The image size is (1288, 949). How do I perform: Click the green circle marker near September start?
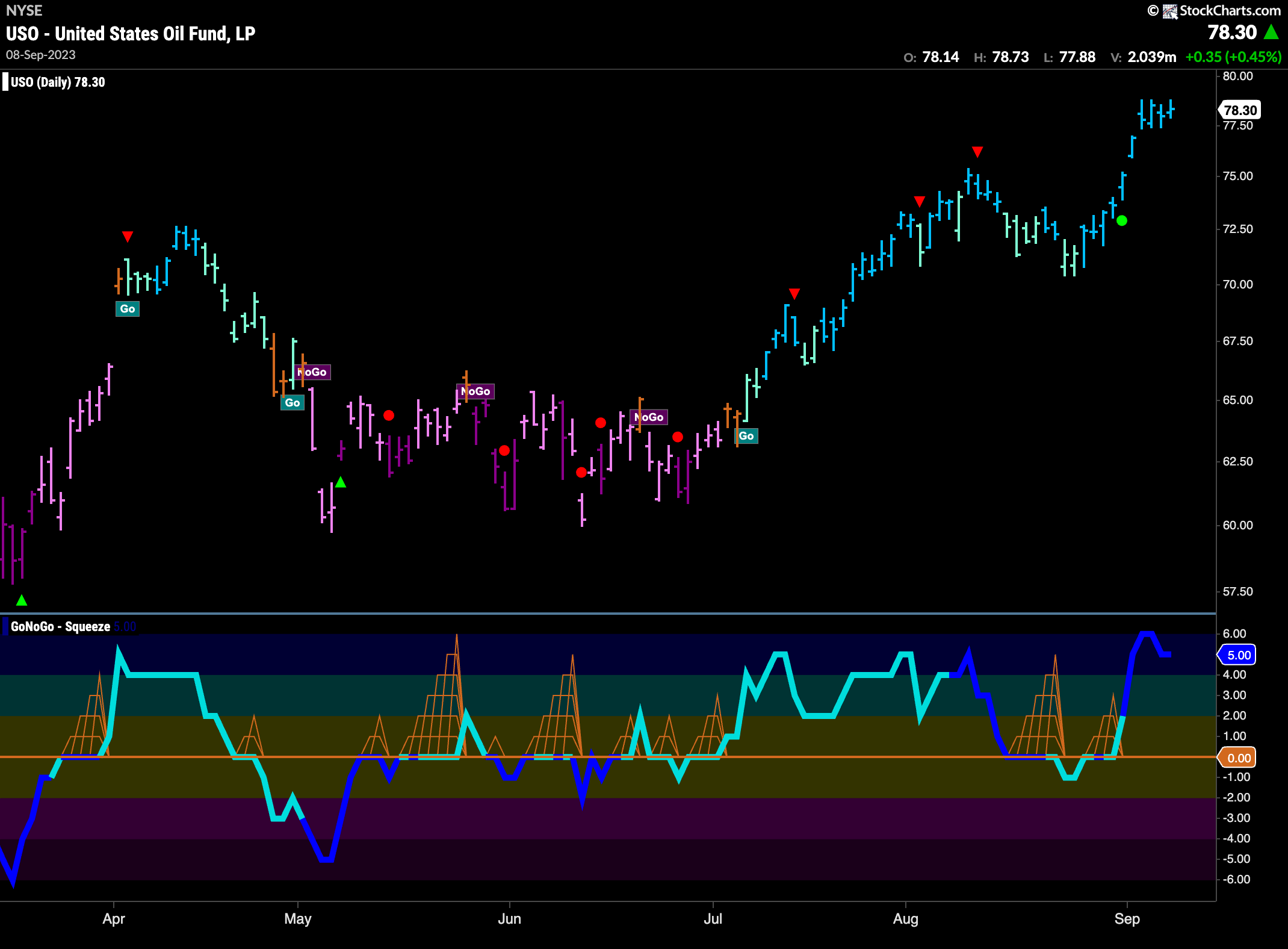[1122, 220]
